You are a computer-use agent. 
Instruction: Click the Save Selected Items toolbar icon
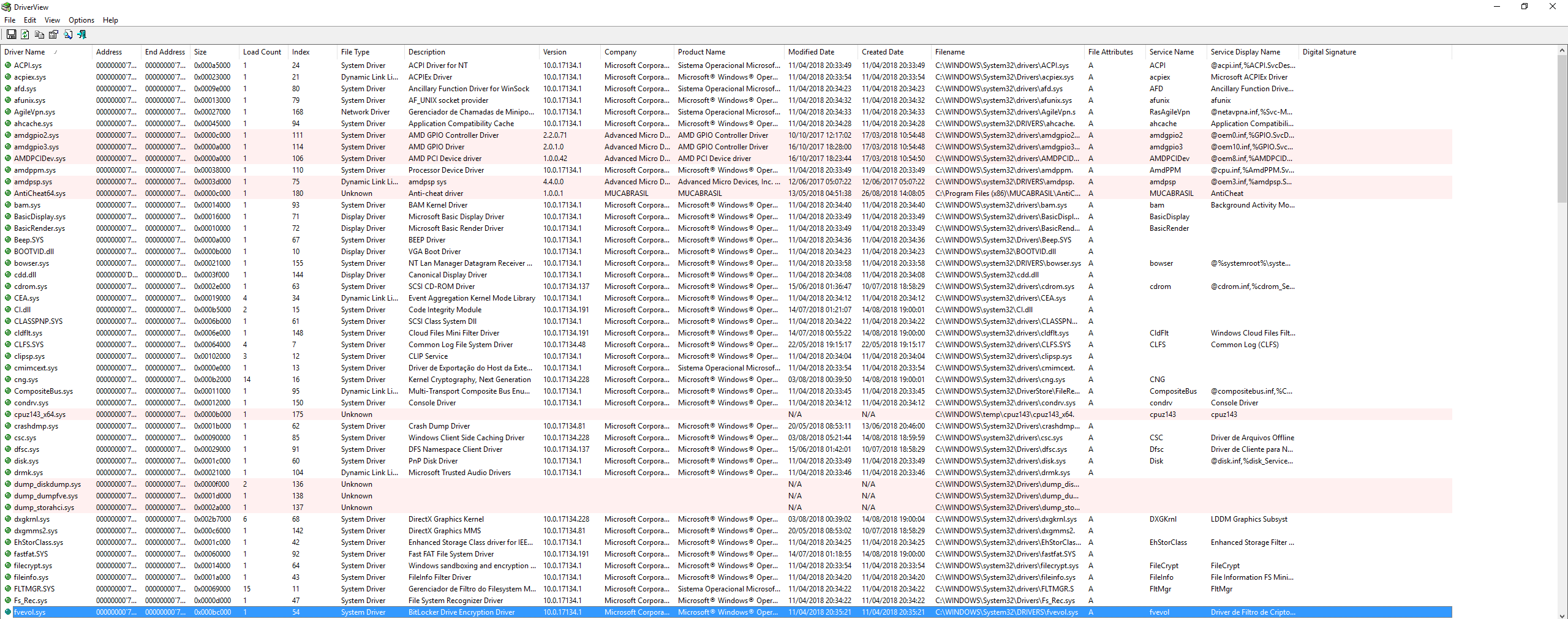[x=11, y=35]
